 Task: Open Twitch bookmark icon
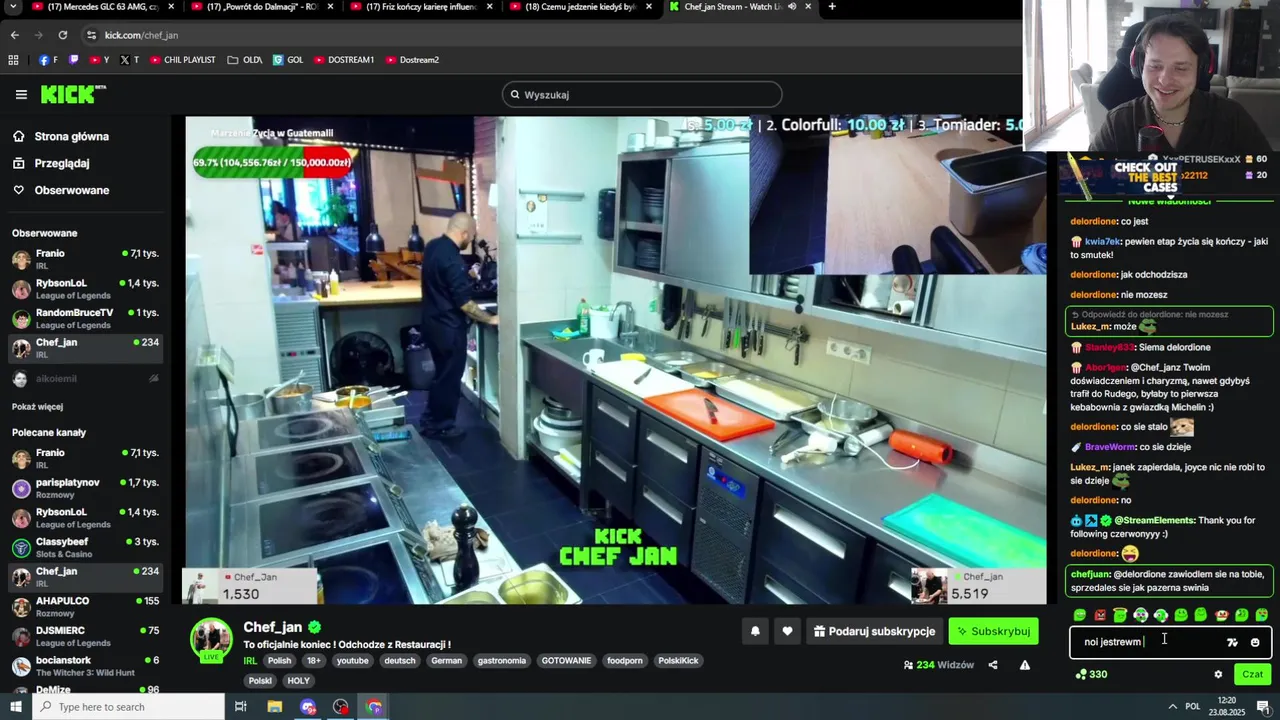click(74, 60)
